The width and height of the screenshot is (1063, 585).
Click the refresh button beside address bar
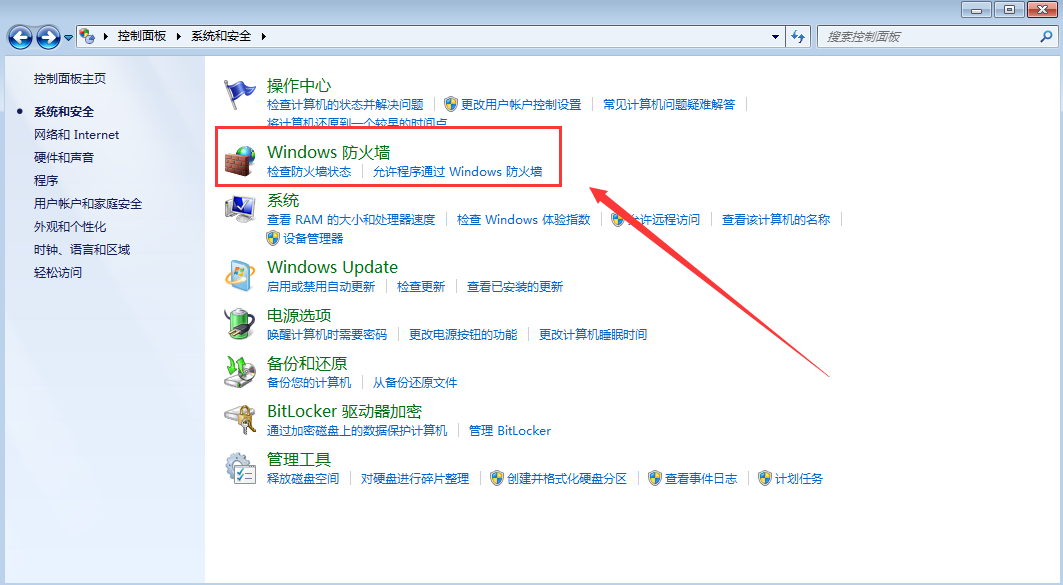(x=798, y=37)
